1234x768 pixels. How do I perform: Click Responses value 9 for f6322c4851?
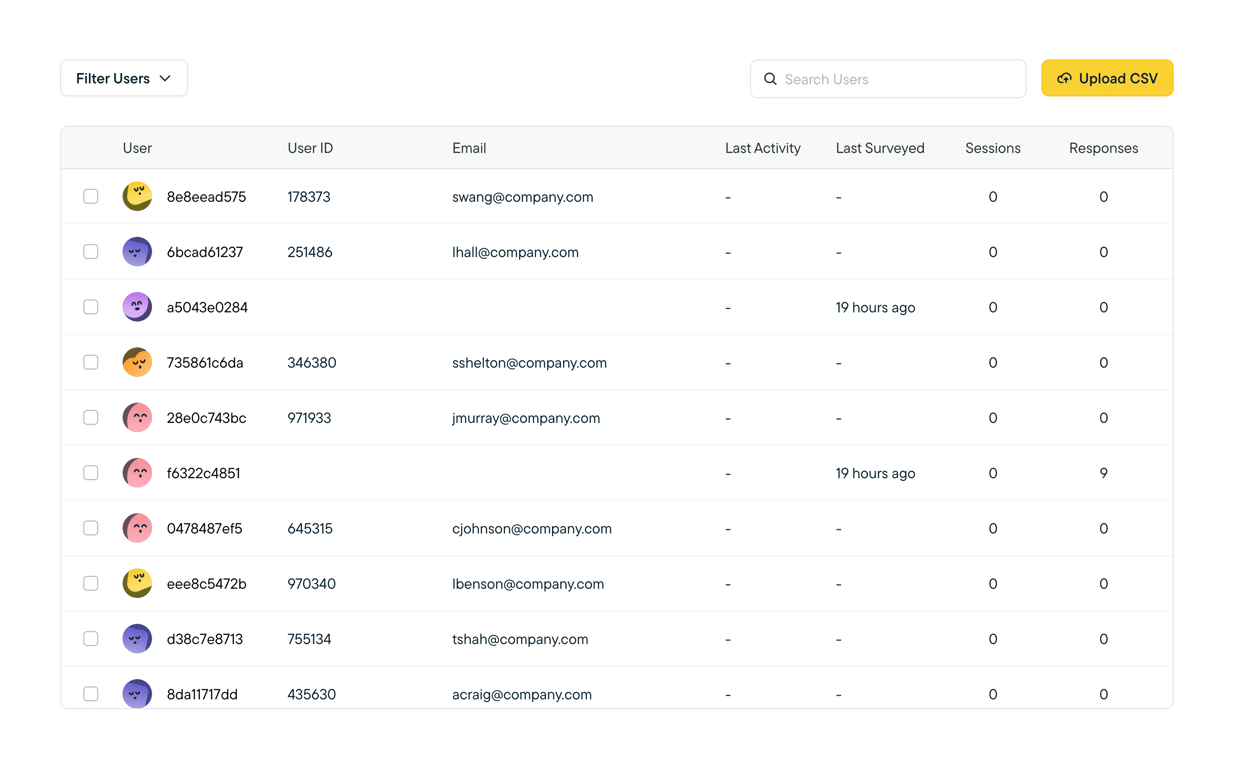tap(1104, 473)
